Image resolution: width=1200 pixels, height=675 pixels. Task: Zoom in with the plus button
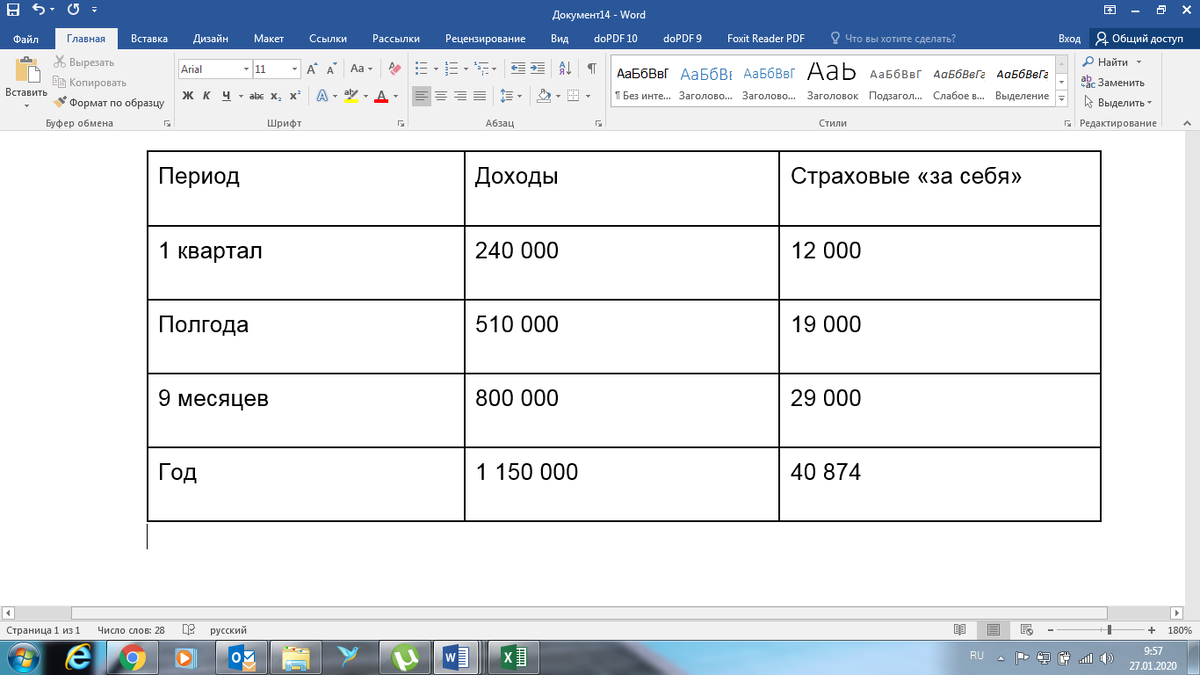[x=1153, y=630]
